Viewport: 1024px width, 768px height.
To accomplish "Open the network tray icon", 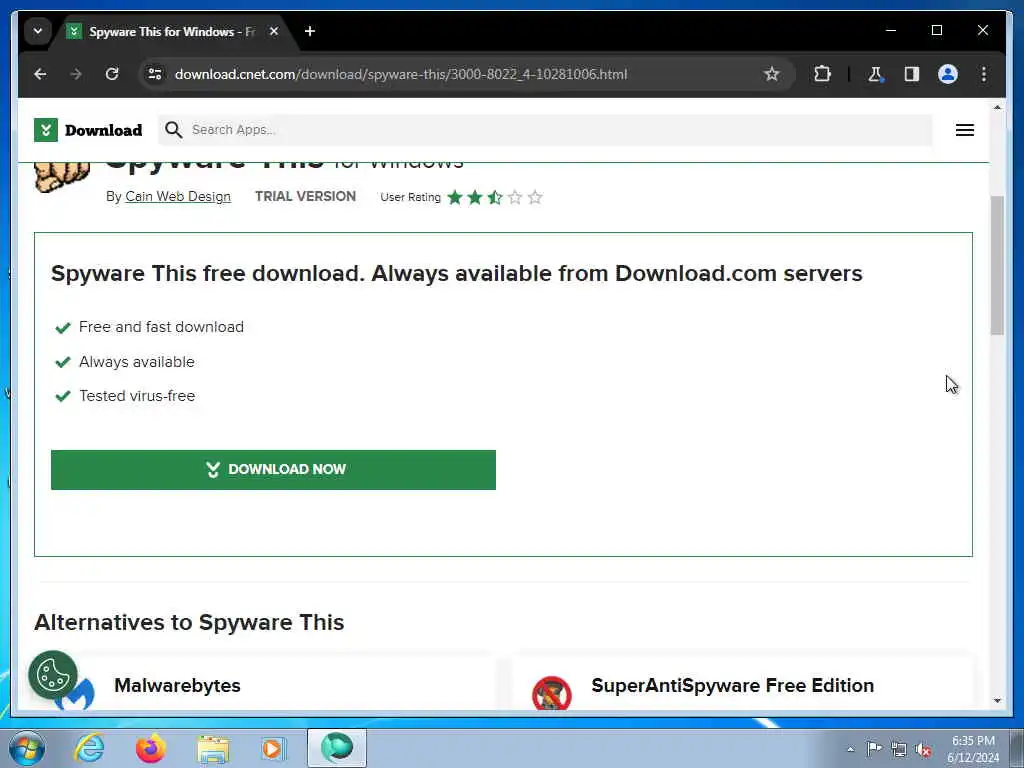I will 899,749.
